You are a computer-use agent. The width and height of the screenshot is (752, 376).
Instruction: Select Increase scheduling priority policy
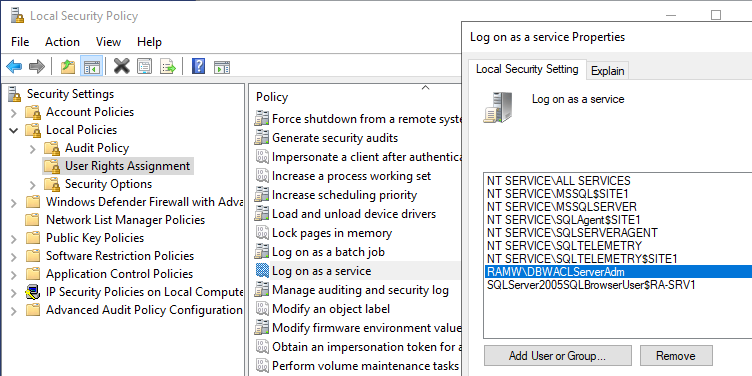[x=344, y=195]
